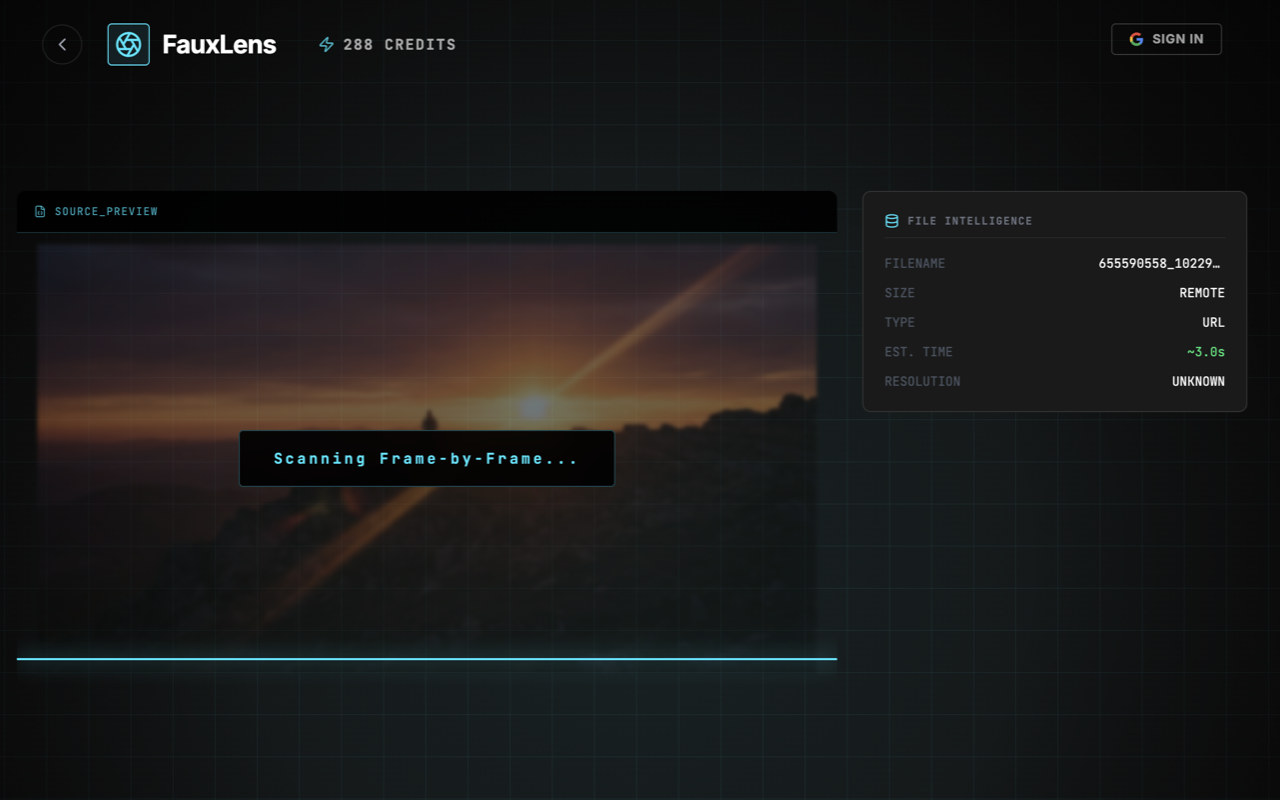Click the FauxLens aperture logo icon

click(x=128, y=44)
